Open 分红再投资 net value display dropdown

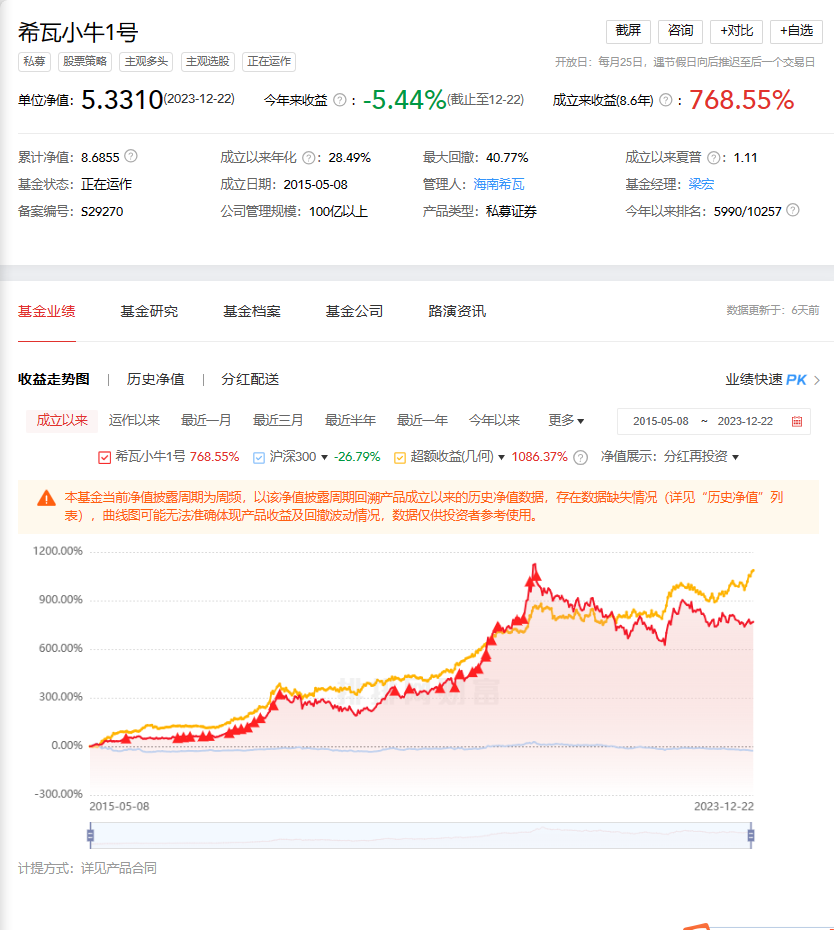(701, 457)
